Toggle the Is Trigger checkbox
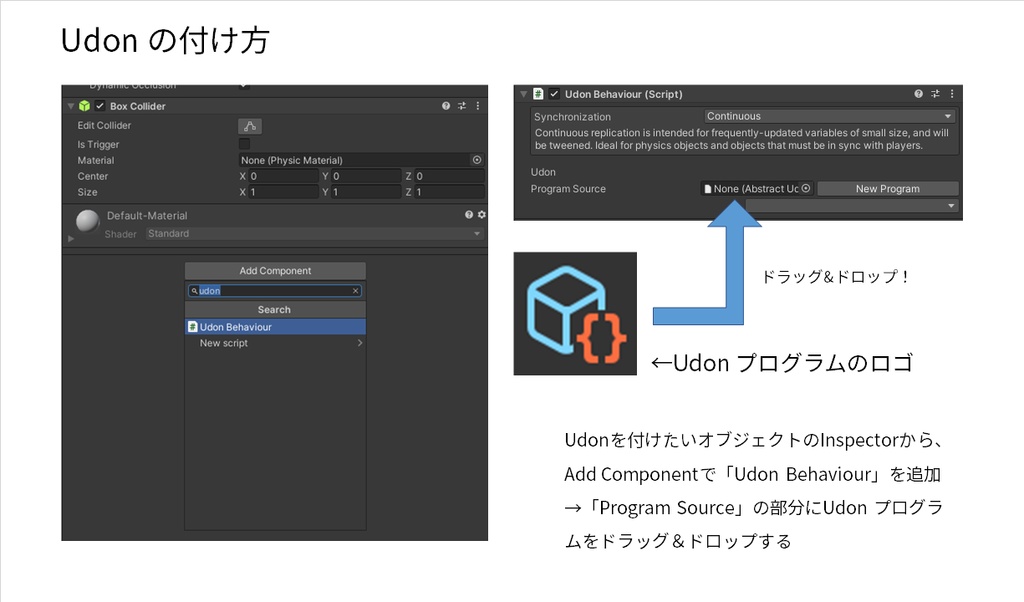 click(244, 143)
